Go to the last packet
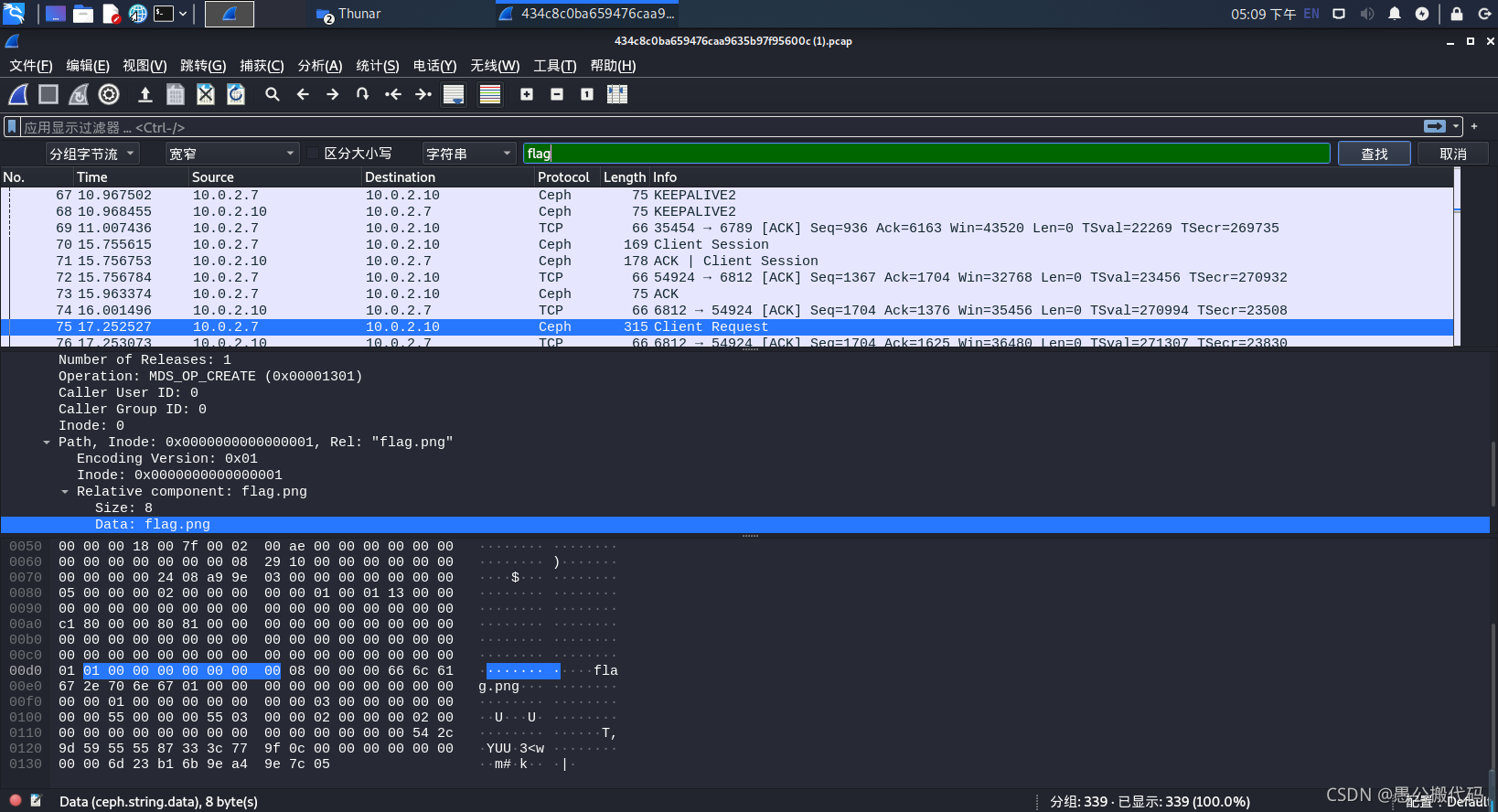The width and height of the screenshot is (1498, 812). point(423,94)
